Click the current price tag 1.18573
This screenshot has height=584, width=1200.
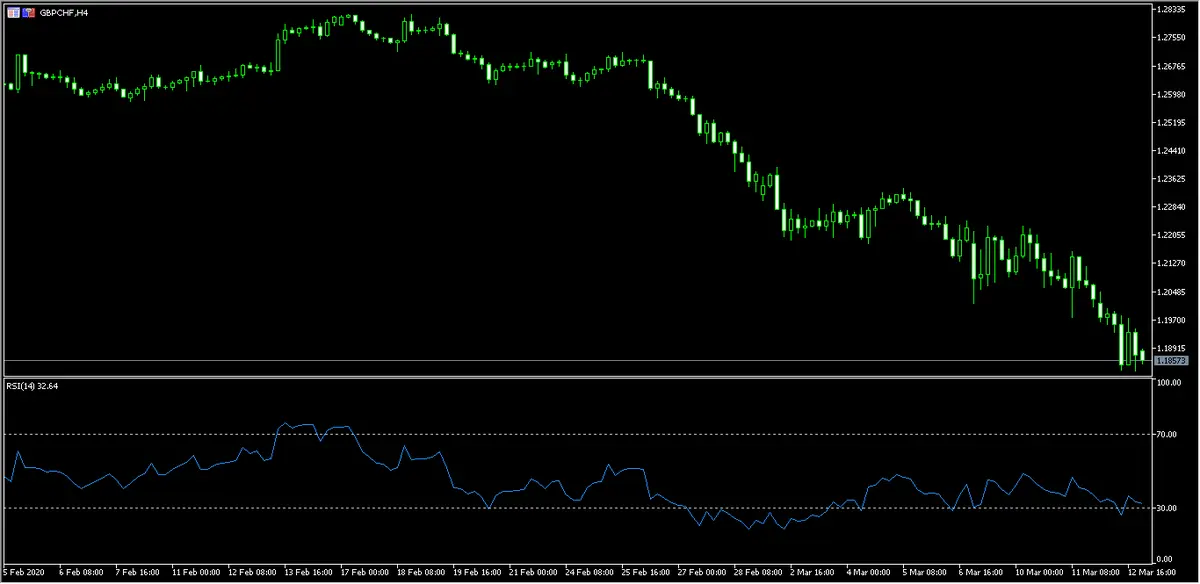[1170, 360]
